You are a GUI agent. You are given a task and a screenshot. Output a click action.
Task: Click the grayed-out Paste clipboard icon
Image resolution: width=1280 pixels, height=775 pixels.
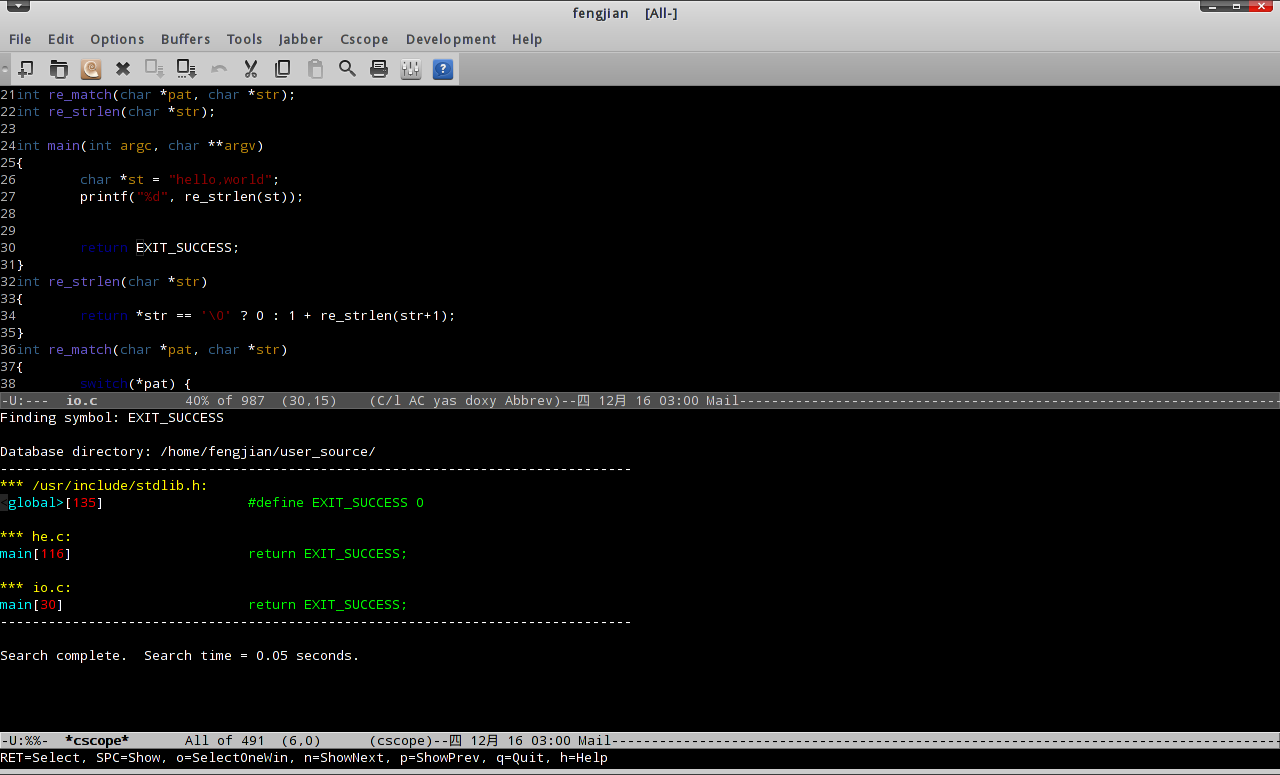click(315, 69)
